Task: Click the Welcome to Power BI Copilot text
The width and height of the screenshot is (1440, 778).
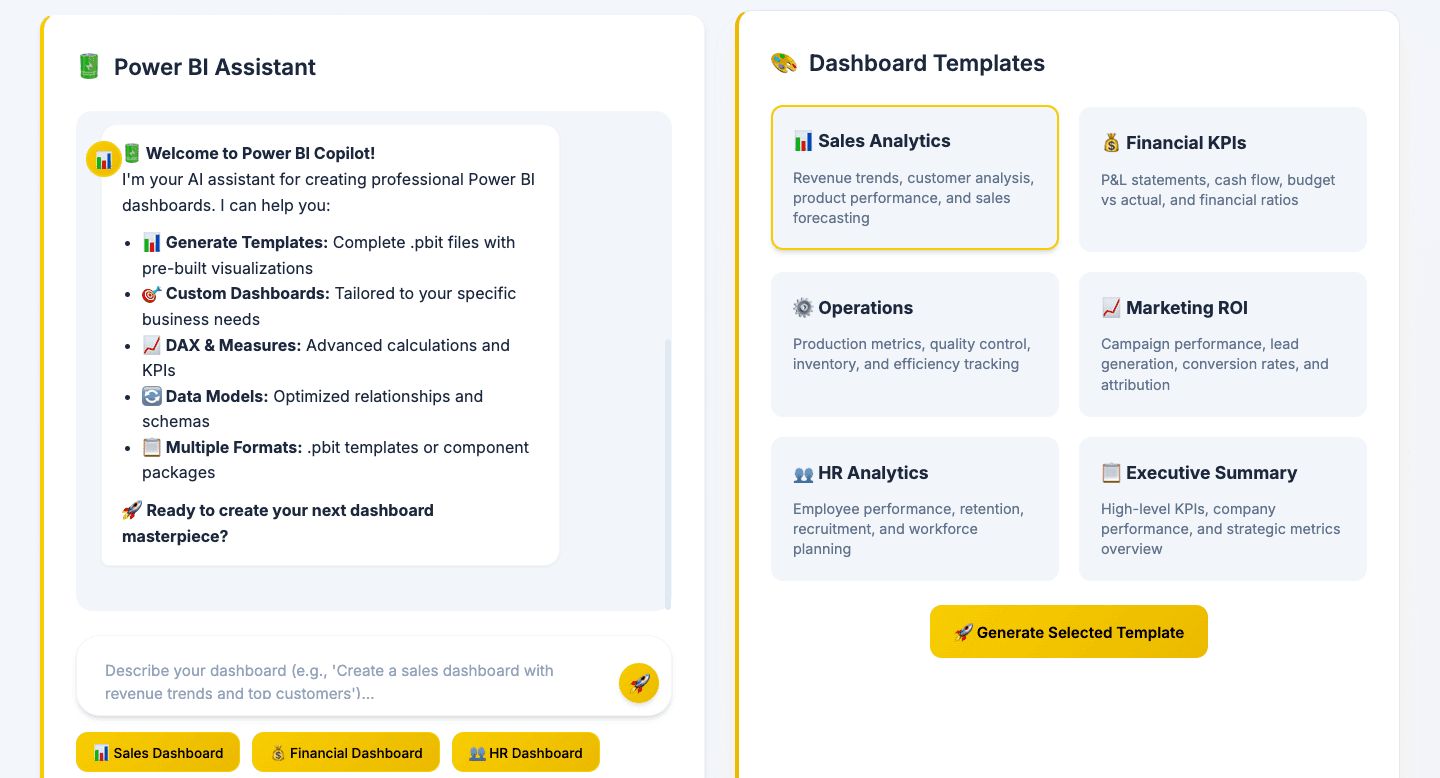Action: 260,153
